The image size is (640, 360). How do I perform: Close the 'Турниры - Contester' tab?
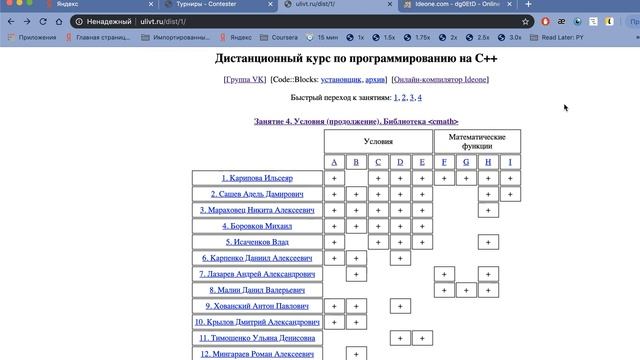point(270,4)
